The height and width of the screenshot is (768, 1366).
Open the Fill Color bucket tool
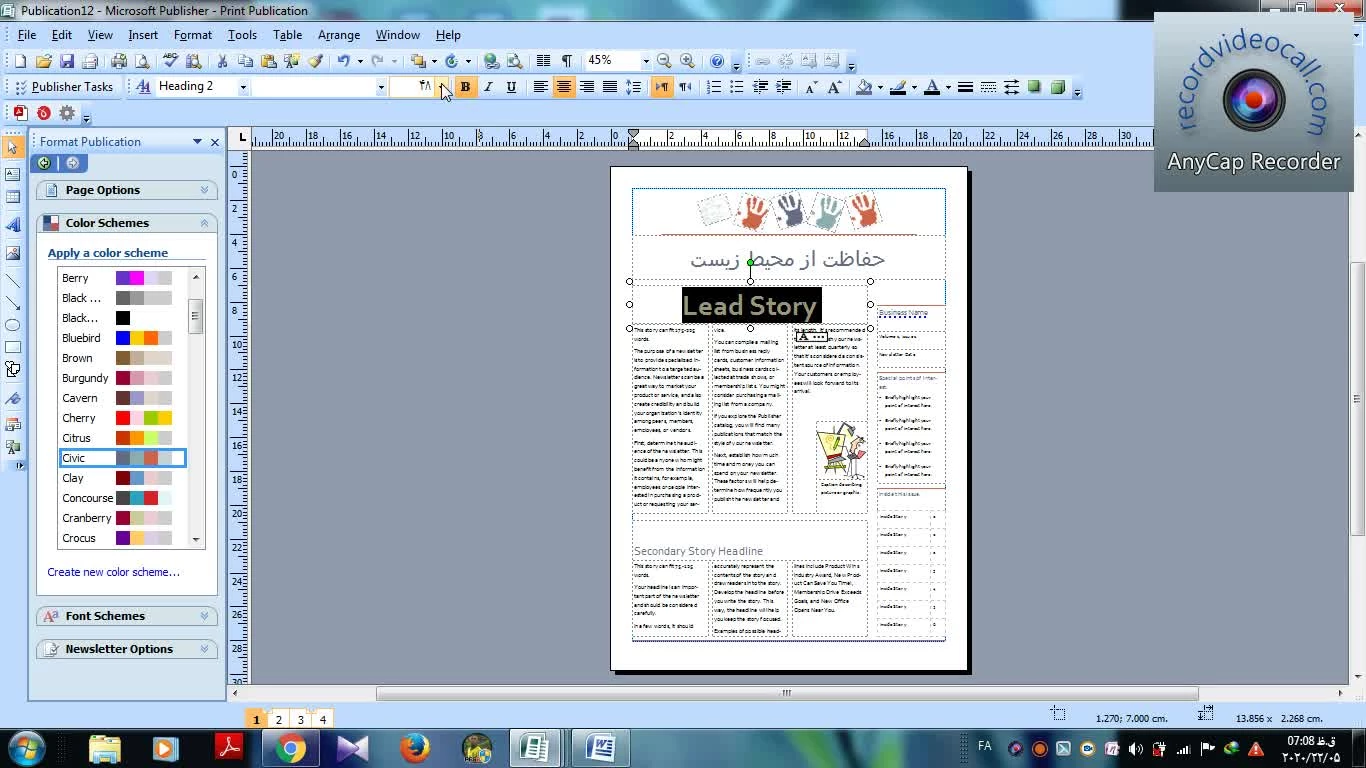(x=864, y=87)
